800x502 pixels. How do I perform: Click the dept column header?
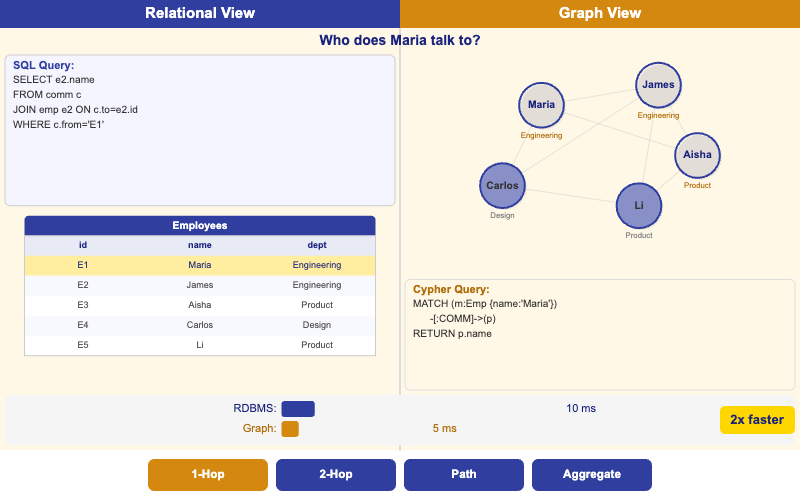(x=316, y=245)
